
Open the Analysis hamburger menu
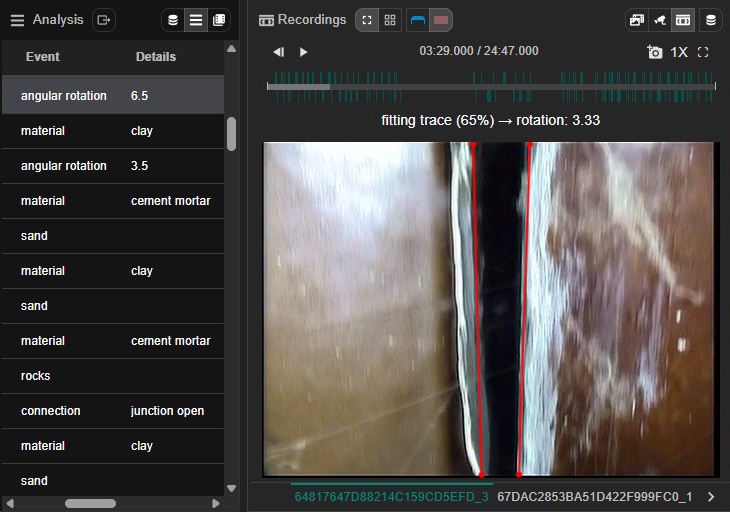tap(17, 20)
